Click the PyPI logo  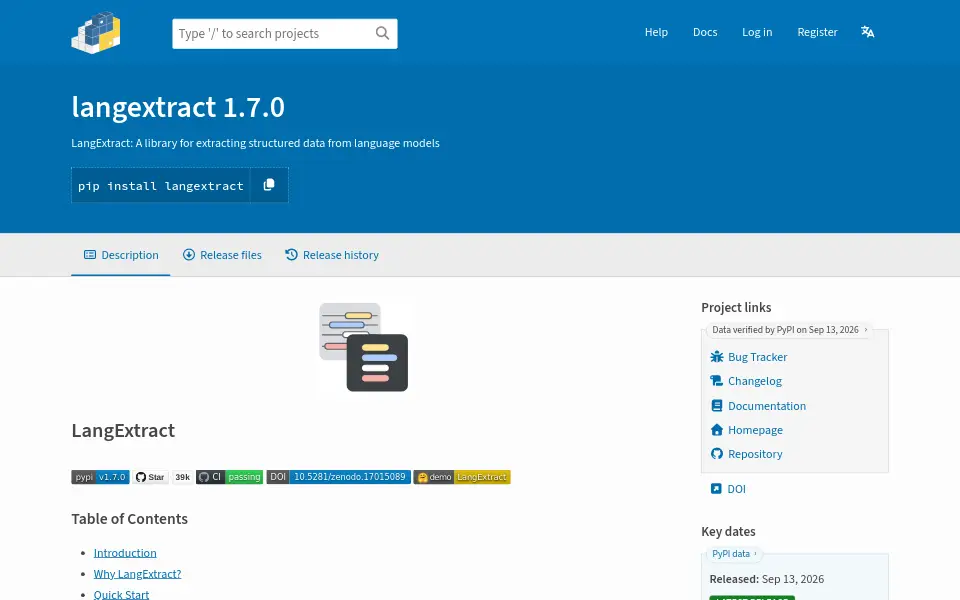(x=96, y=33)
